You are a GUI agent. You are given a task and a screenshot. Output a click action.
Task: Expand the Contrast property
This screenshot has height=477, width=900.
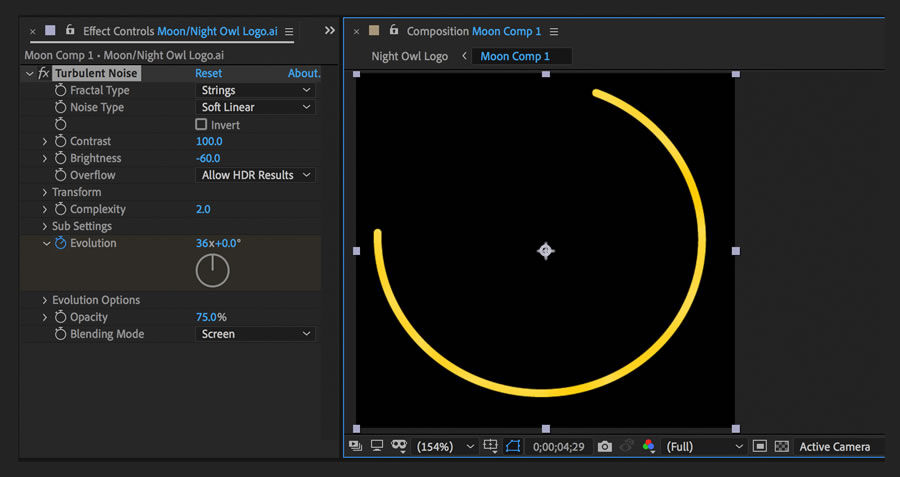(45, 141)
